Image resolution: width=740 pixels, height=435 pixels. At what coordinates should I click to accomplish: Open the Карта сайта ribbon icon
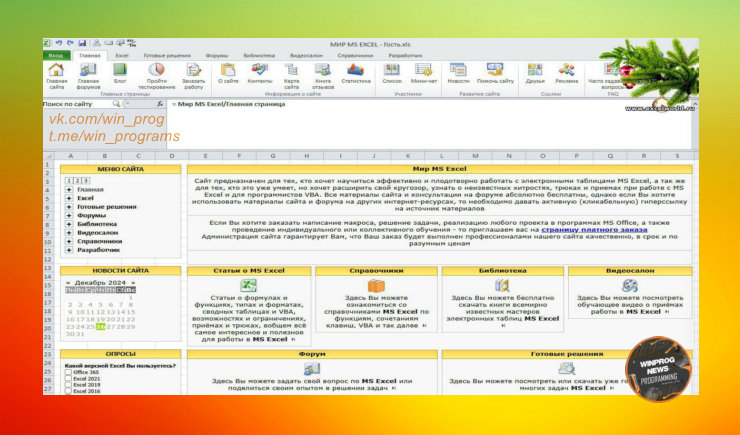[291, 70]
